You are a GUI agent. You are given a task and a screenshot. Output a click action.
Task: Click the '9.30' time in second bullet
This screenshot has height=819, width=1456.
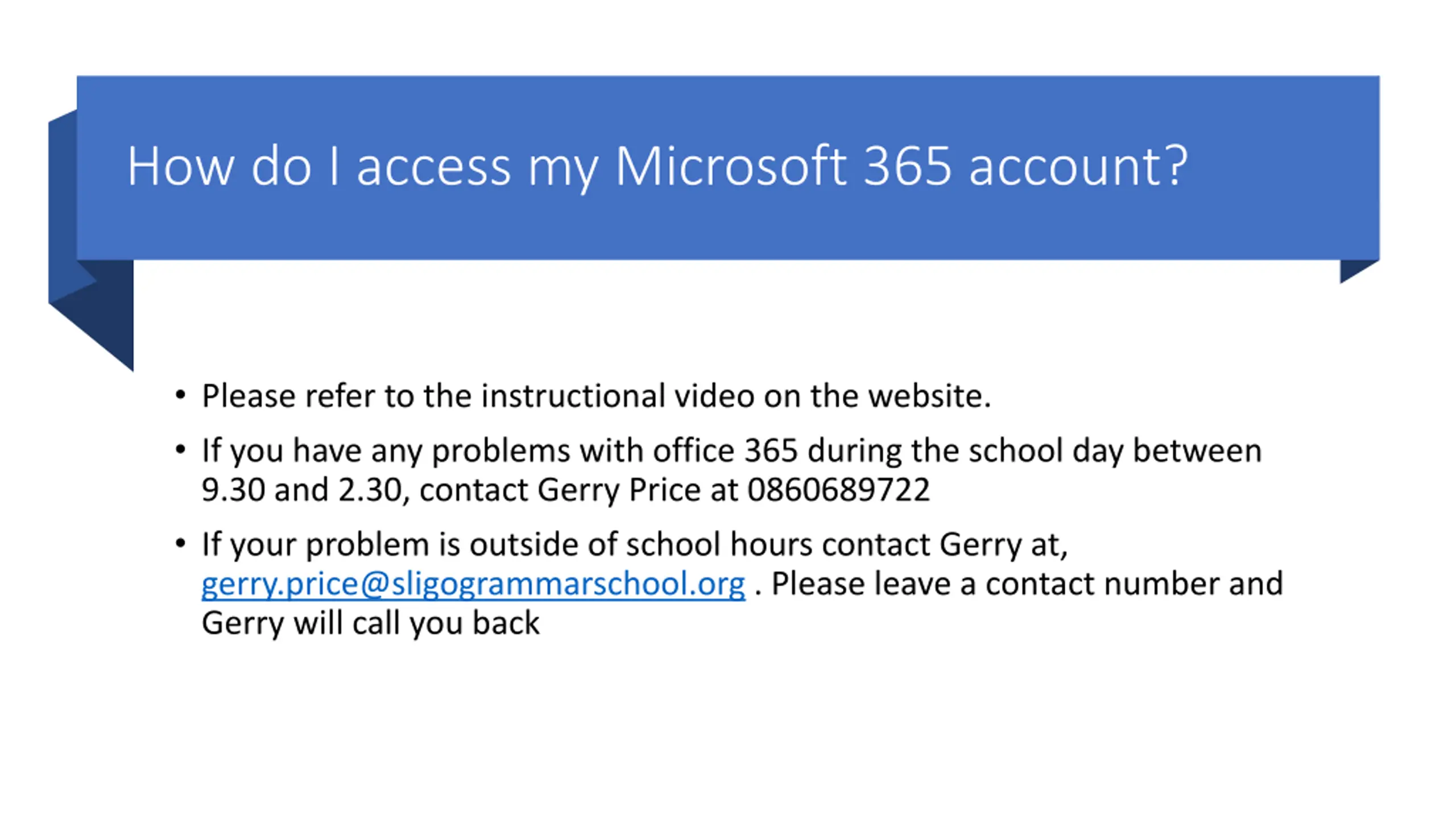point(233,490)
